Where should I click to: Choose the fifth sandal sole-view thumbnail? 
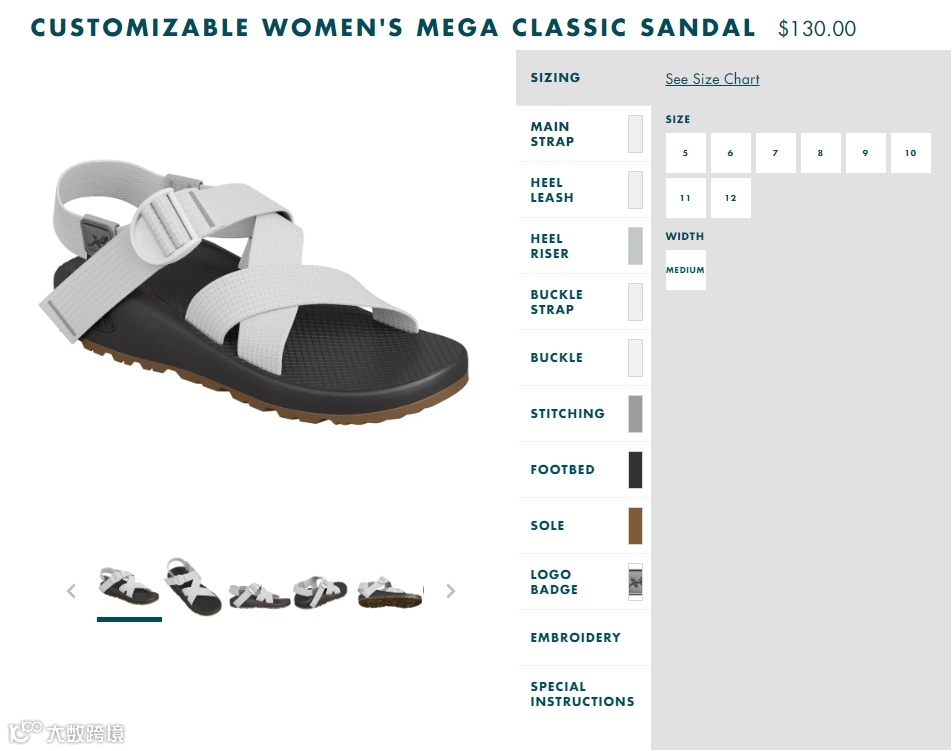click(x=389, y=592)
